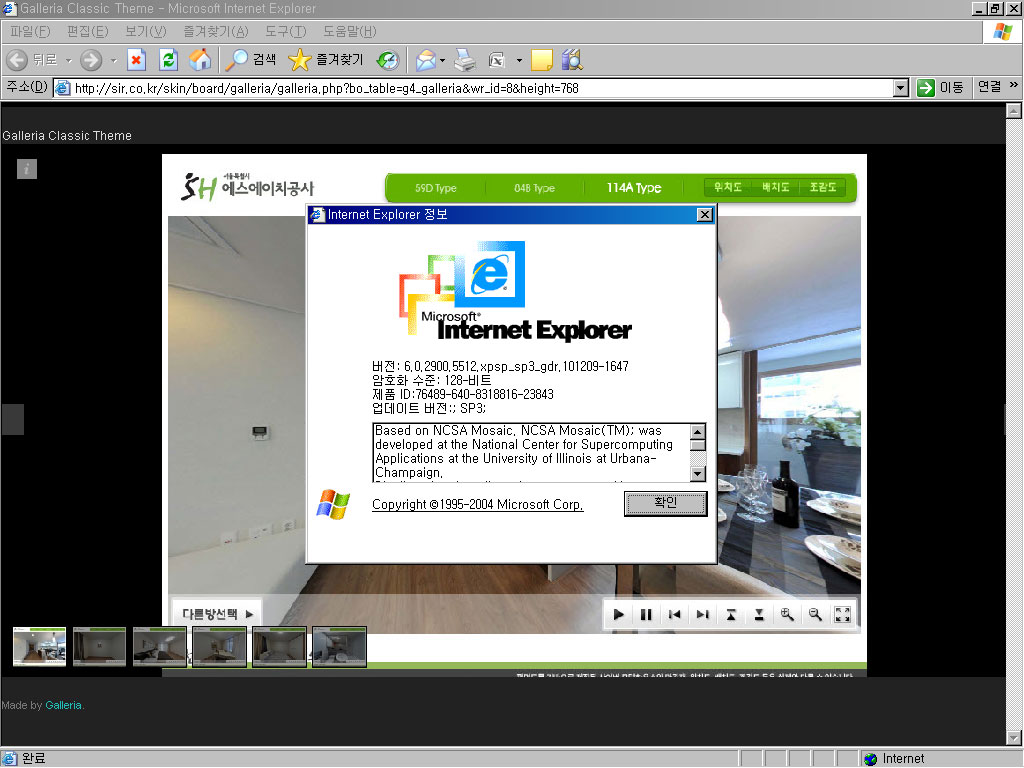Enter fullscreen mode in the viewer
Viewport: 1024px width, 768px height.
[x=842, y=614]
